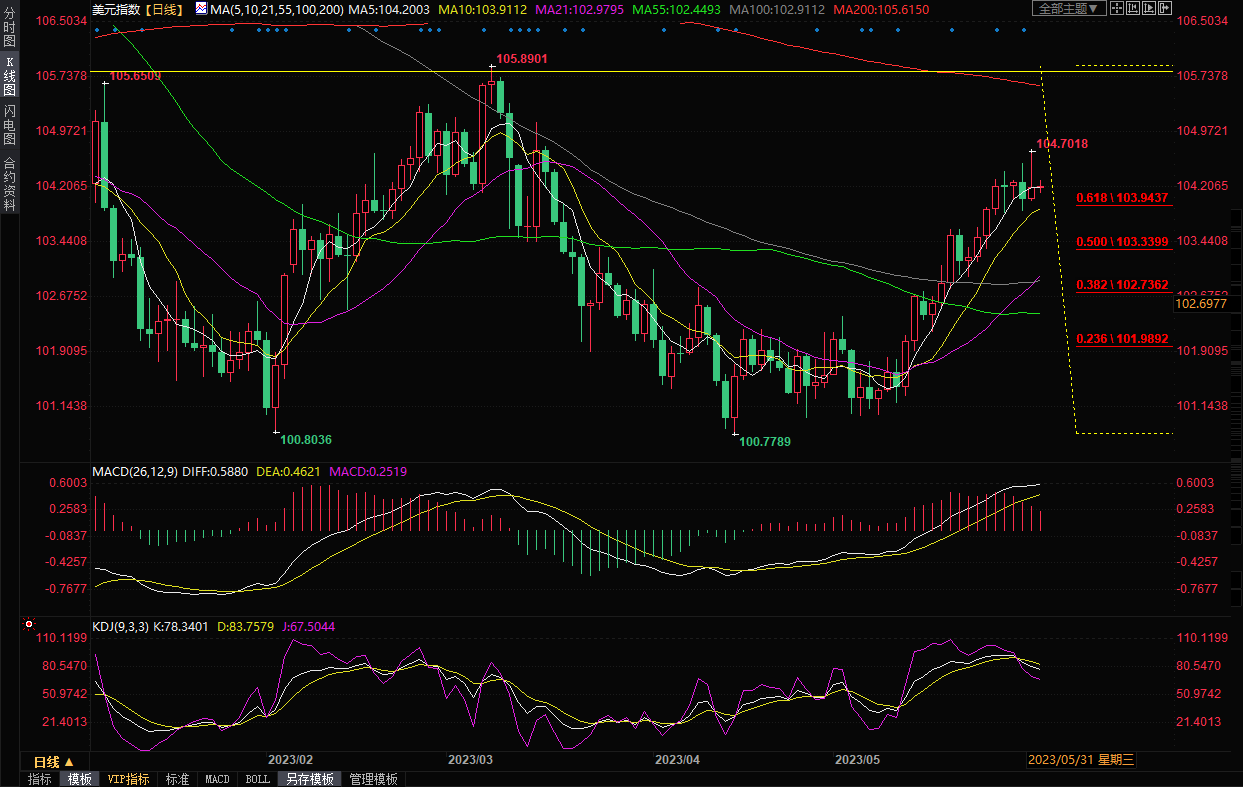Click the MA indicator chart icon
Image resolution: width=1243 pixels, height=787 pixels.
tap(201, 9)
